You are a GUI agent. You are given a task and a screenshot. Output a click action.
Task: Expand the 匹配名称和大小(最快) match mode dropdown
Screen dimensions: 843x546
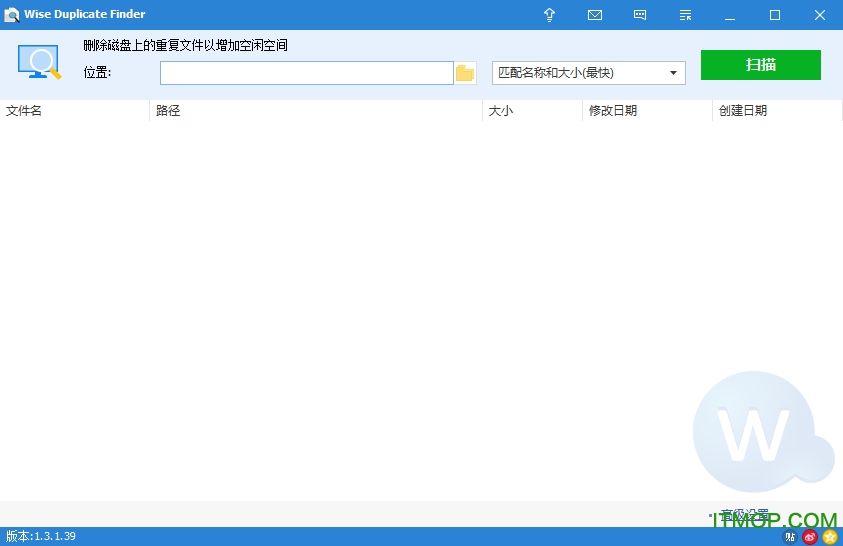[x=589, y=73]
